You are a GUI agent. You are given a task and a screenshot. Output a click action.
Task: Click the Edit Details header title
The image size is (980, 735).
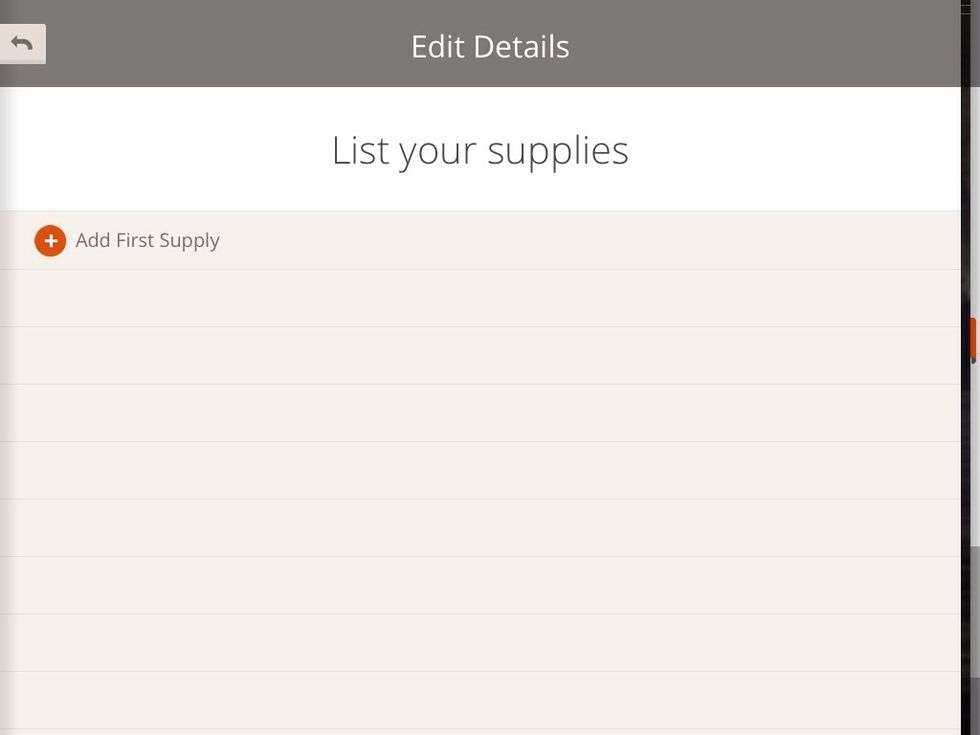point(489,46)
